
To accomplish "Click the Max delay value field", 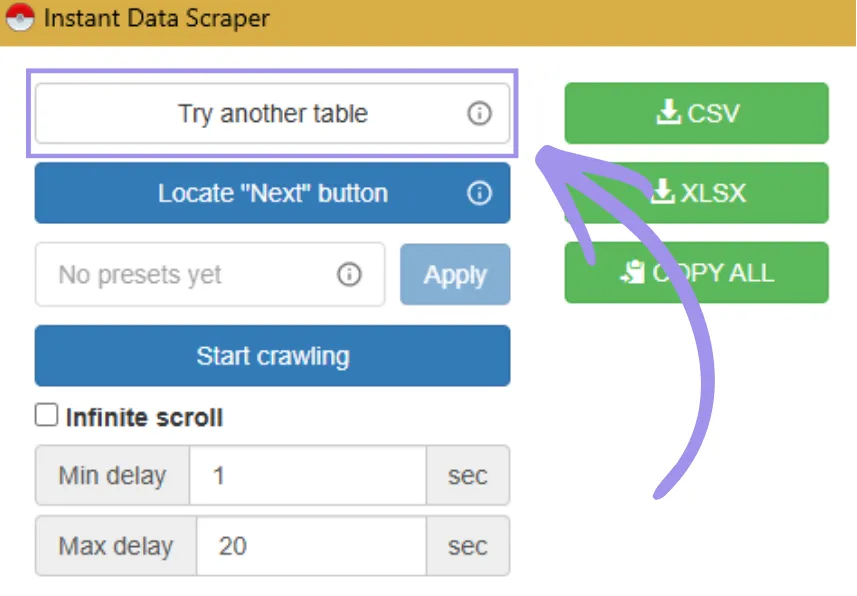I will pos(311,546).
